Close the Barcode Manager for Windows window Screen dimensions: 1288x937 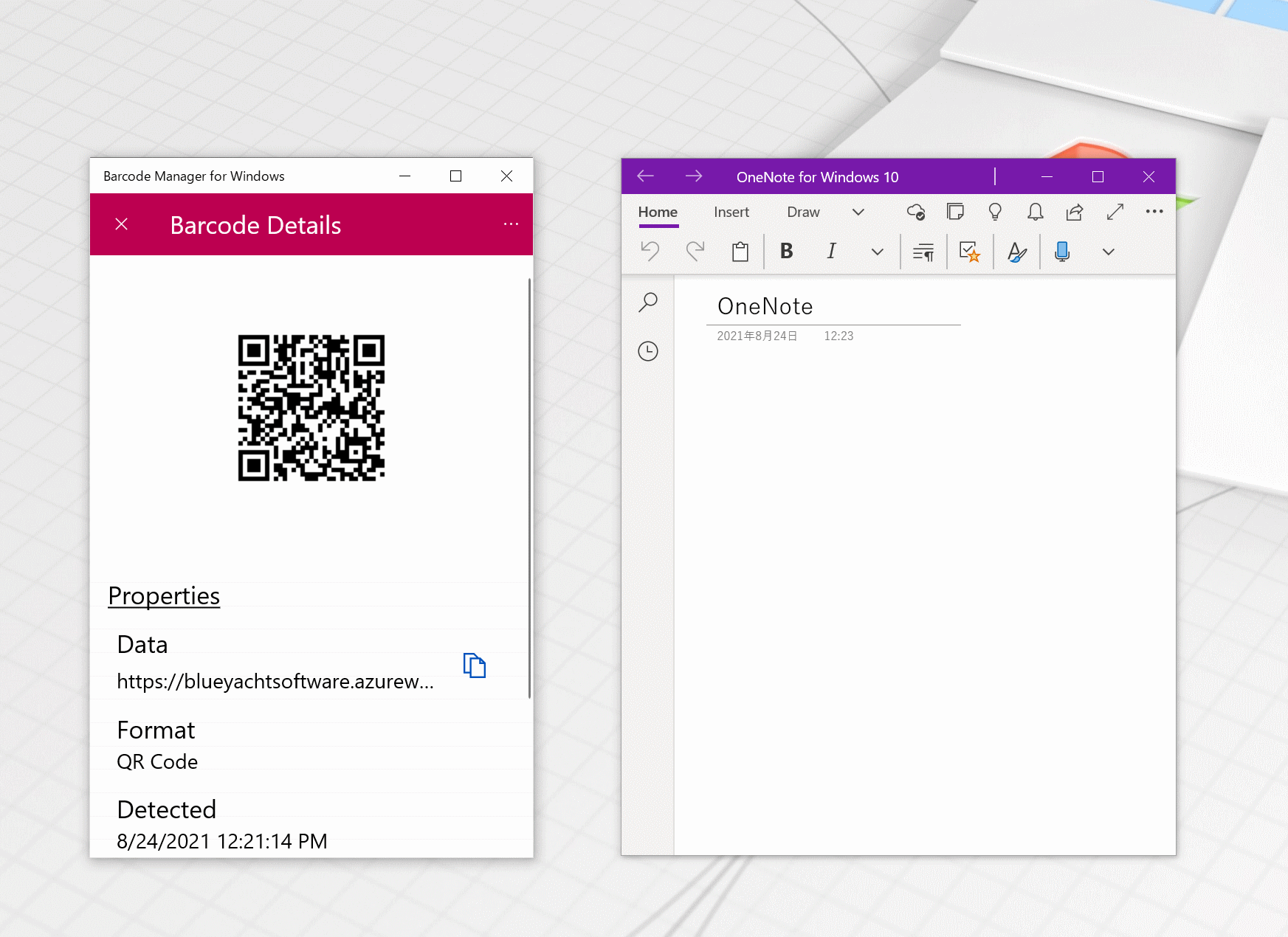point(506,176)
